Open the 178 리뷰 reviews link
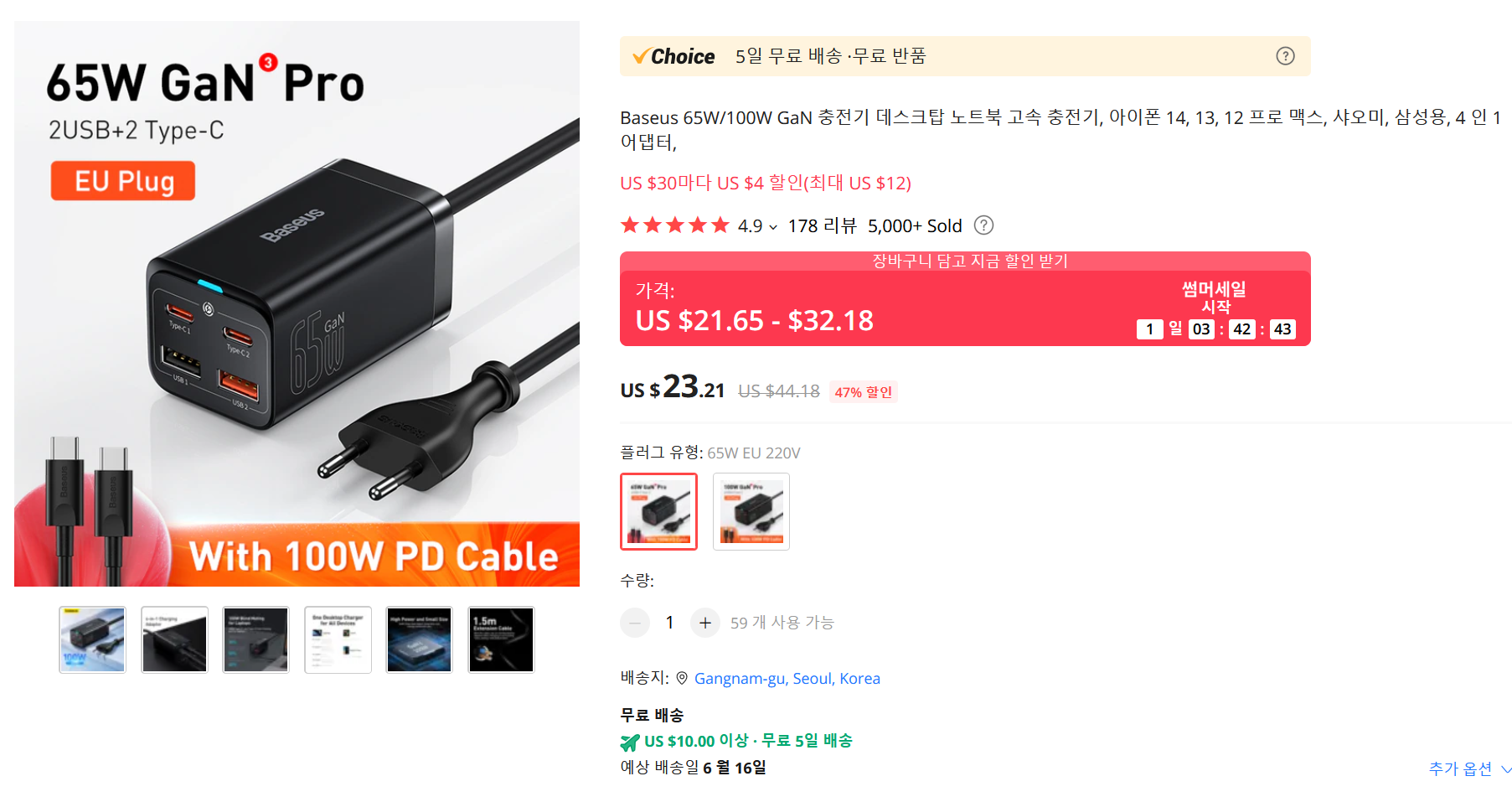This screenshot has height=802, width=1512. [822, 225]
